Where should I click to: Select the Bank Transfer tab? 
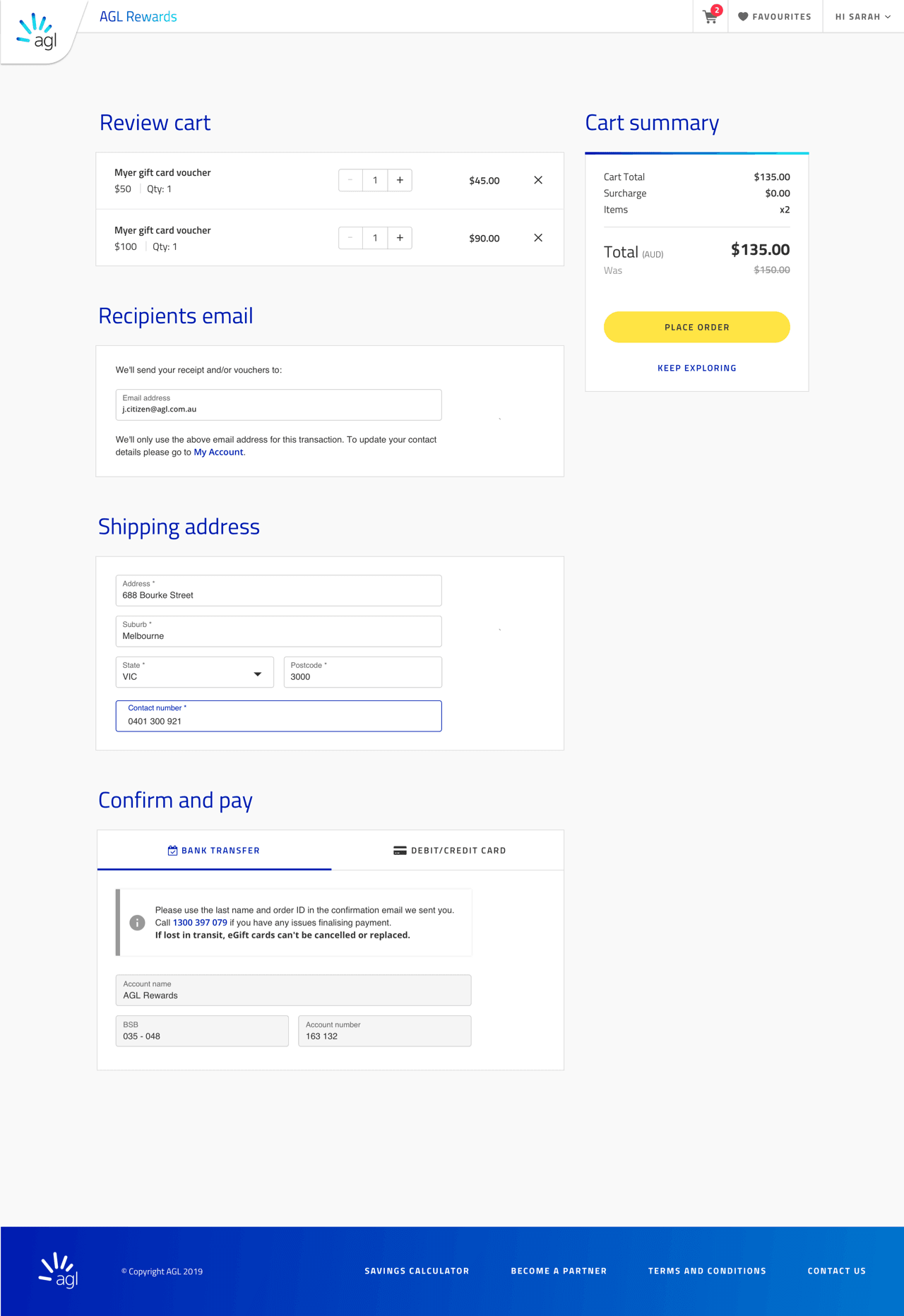click(214, 850)
